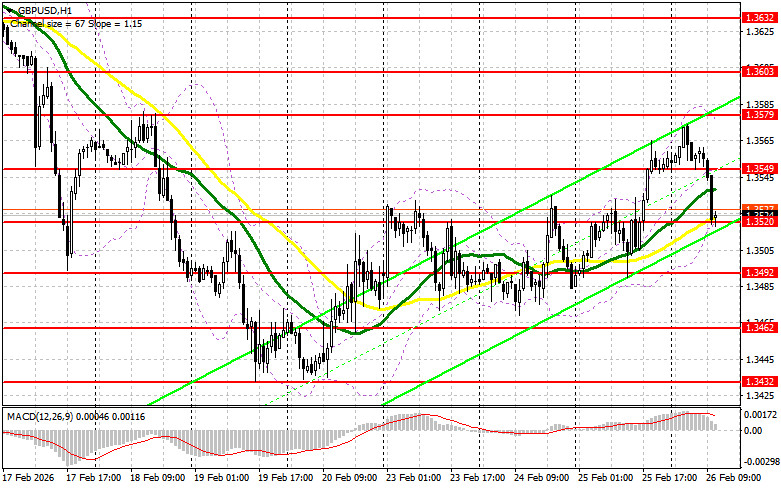This screenshot has width=781, height=489.
Task: Select the 18 Feb 09:00 time label
Action: click(x=158, y=478)
